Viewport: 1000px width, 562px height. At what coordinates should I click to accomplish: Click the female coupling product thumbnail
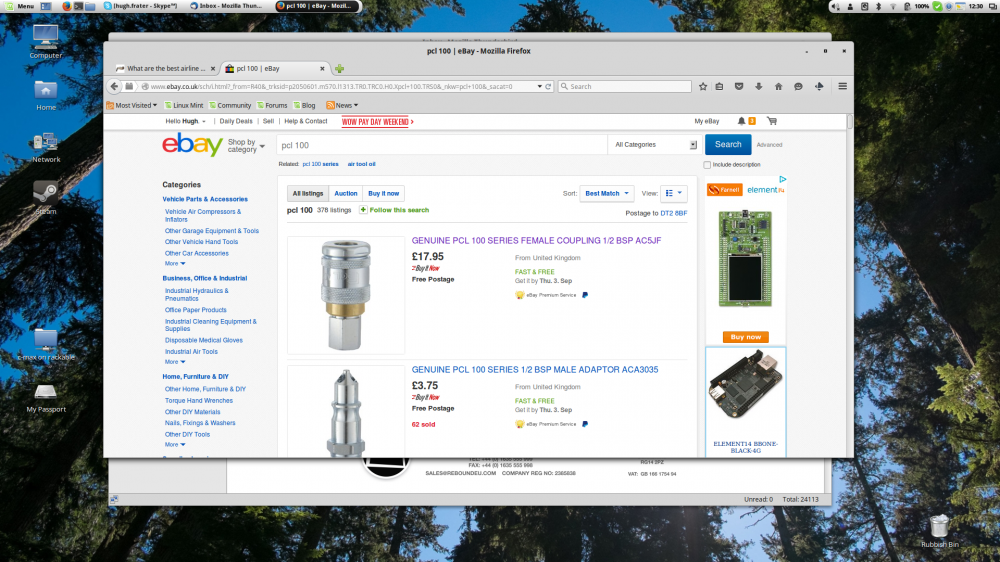(346, 295)
